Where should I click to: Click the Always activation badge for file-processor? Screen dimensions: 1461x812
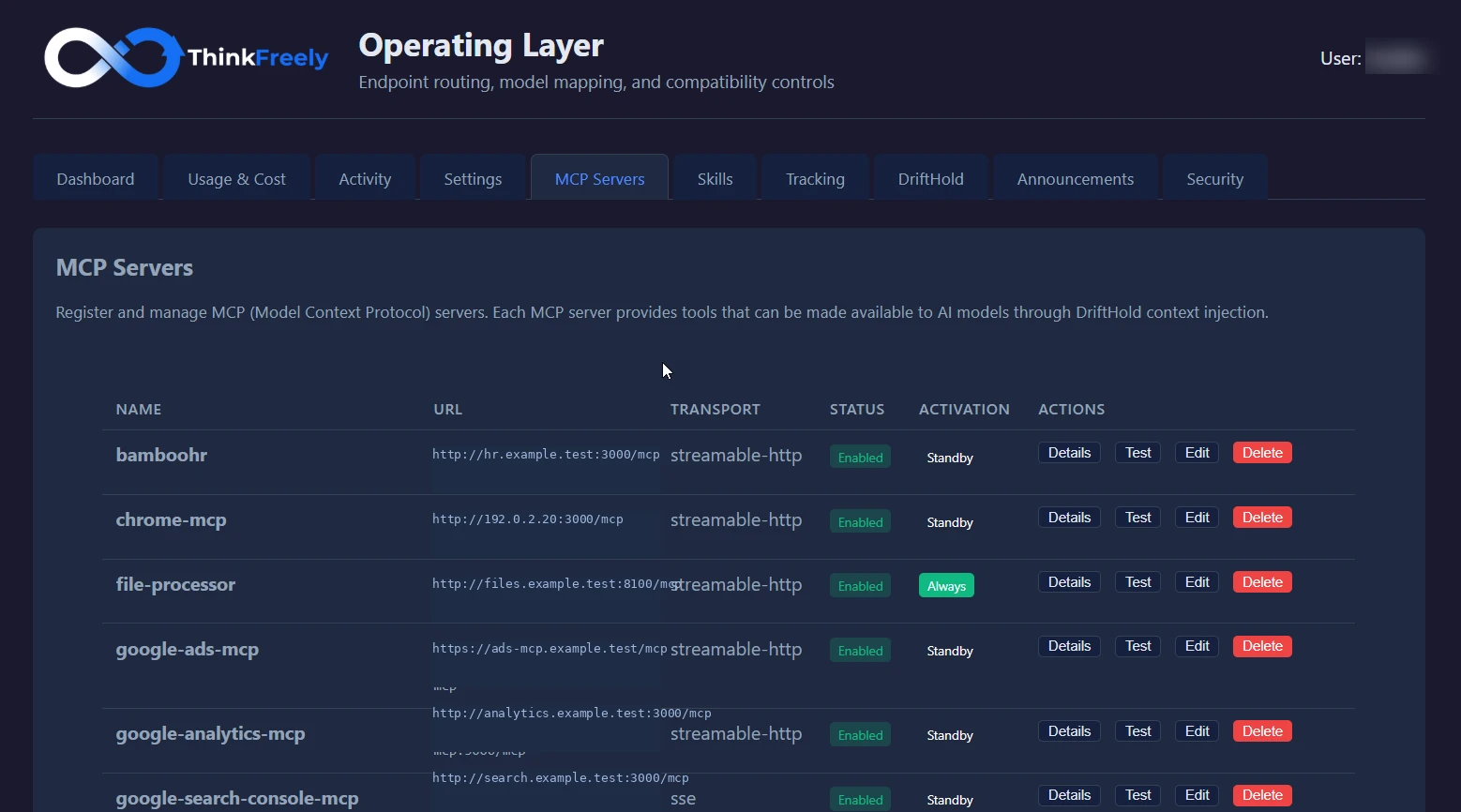click(946, 586)
